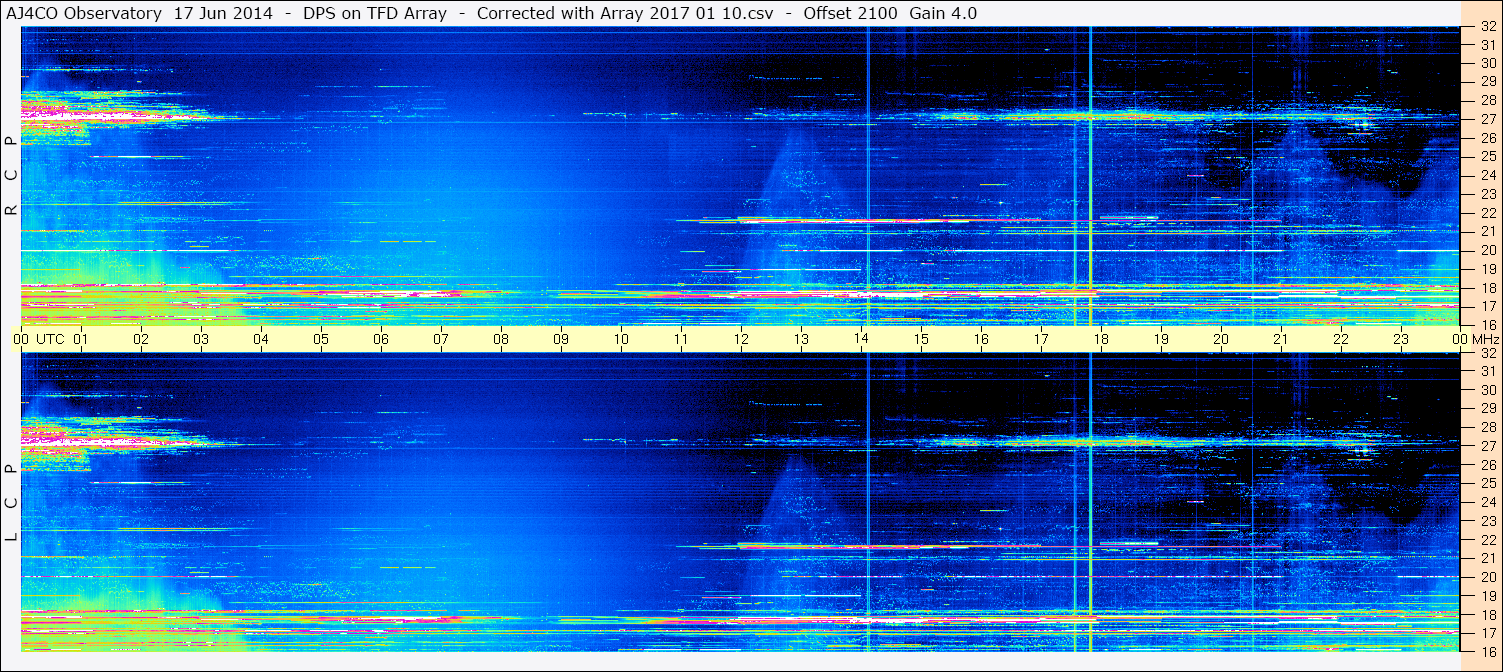Click hour 05 on the UTC time axis
Image resolution: width=1503 pixels, height=672 pixels.
pos(321,339)
